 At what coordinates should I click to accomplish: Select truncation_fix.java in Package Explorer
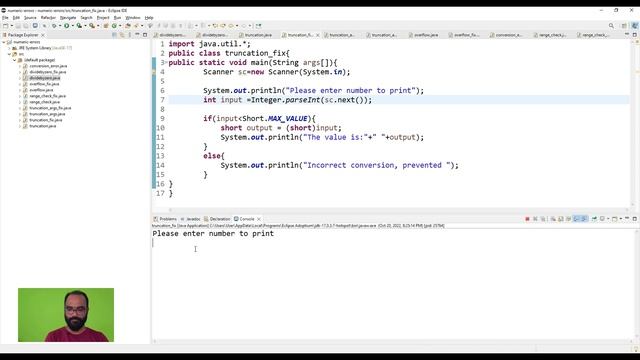(x=46, y=120)
